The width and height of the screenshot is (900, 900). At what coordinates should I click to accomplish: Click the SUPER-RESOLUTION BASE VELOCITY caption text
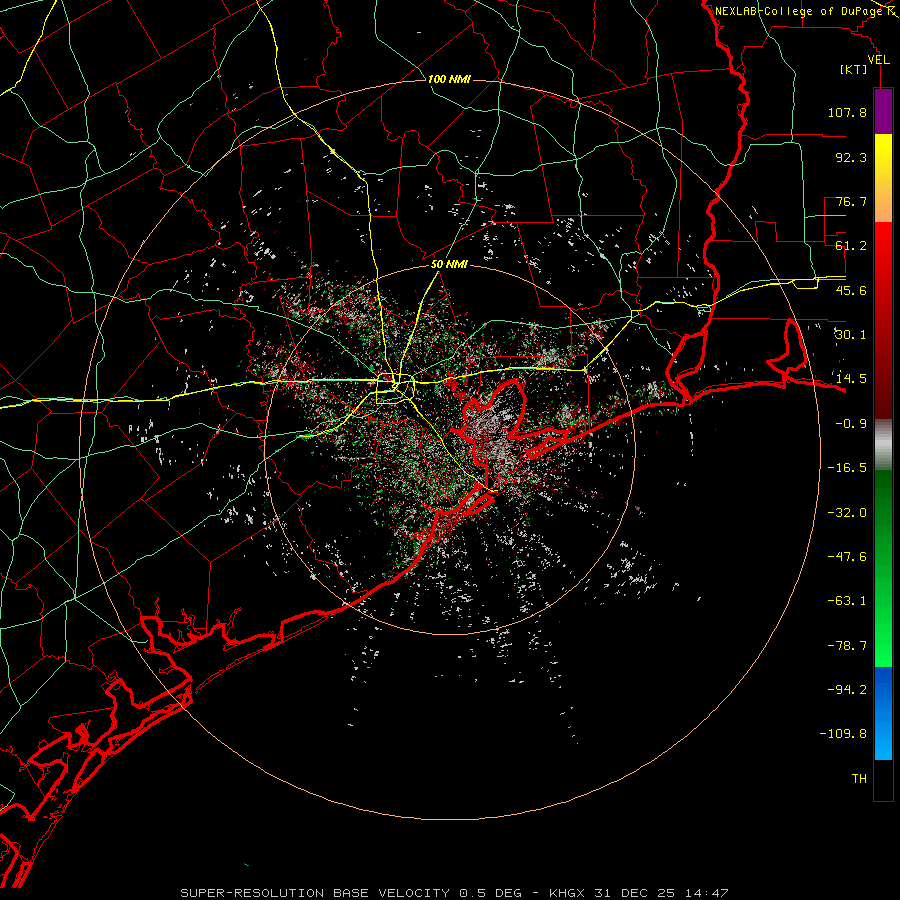[x=315, y=893]
